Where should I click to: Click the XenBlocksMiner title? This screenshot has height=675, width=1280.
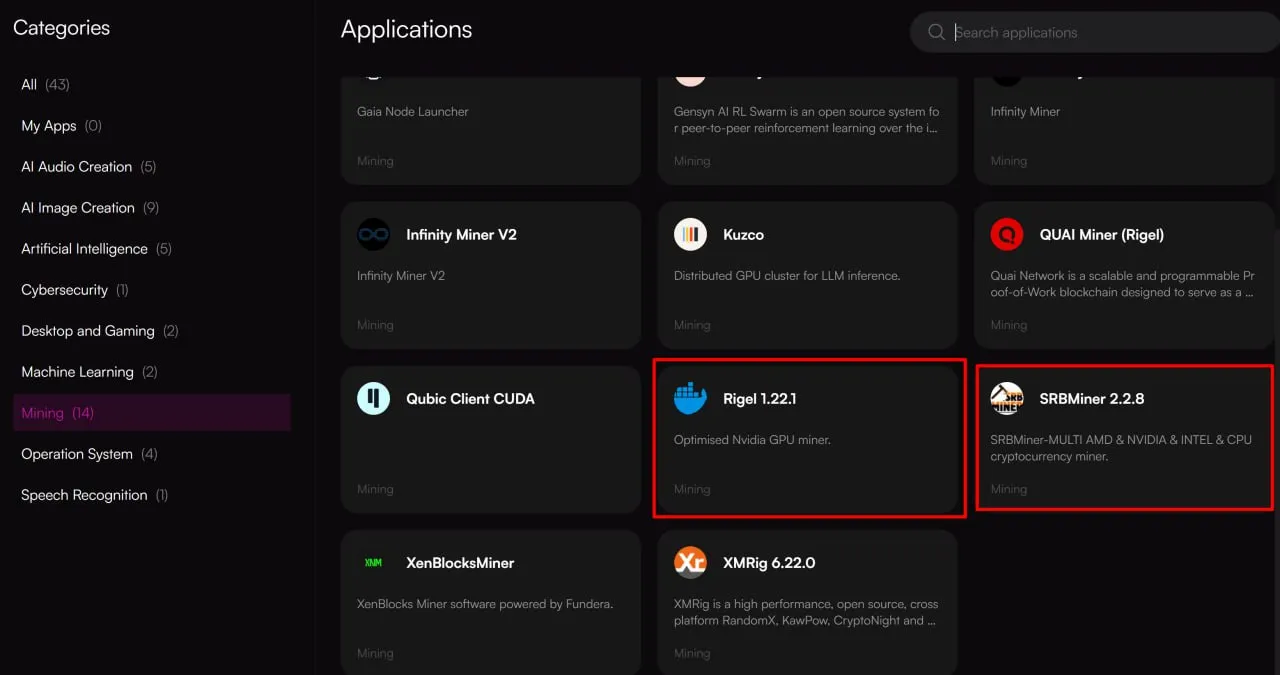pyautogui.click(x=460, y=563)
